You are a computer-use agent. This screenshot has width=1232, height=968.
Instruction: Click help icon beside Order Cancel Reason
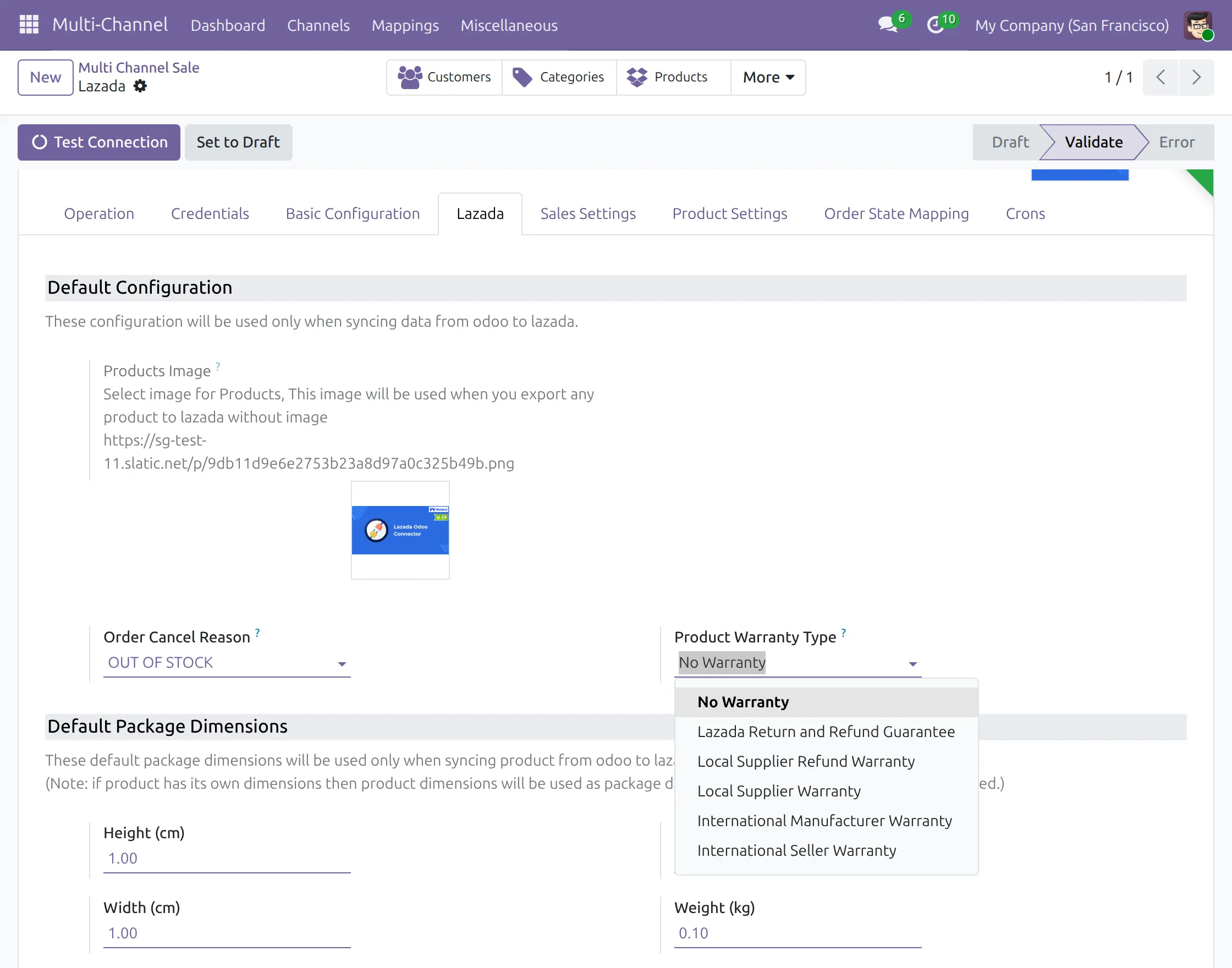point(258,632)
